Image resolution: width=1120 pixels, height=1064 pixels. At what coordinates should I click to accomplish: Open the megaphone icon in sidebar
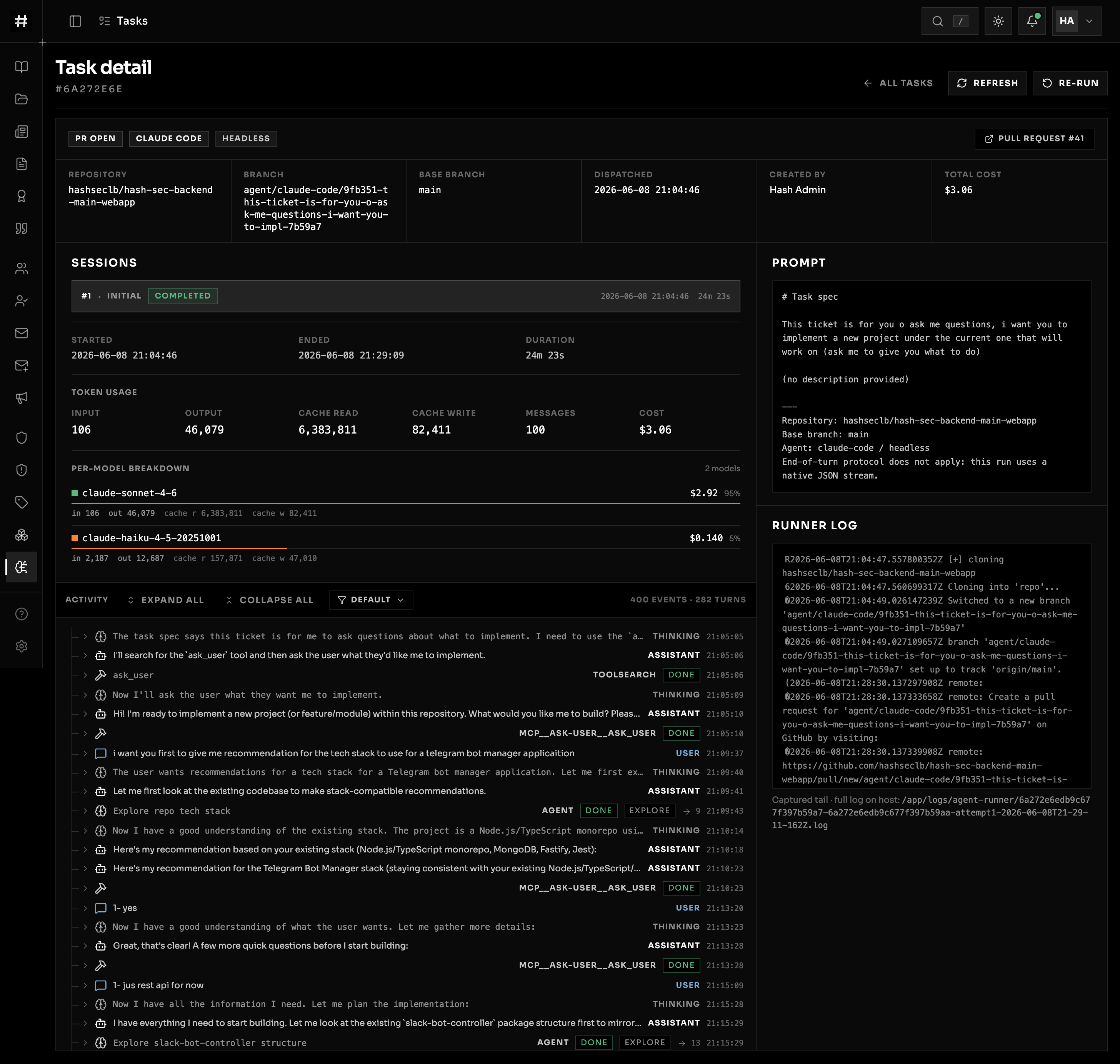pos(22,398)
